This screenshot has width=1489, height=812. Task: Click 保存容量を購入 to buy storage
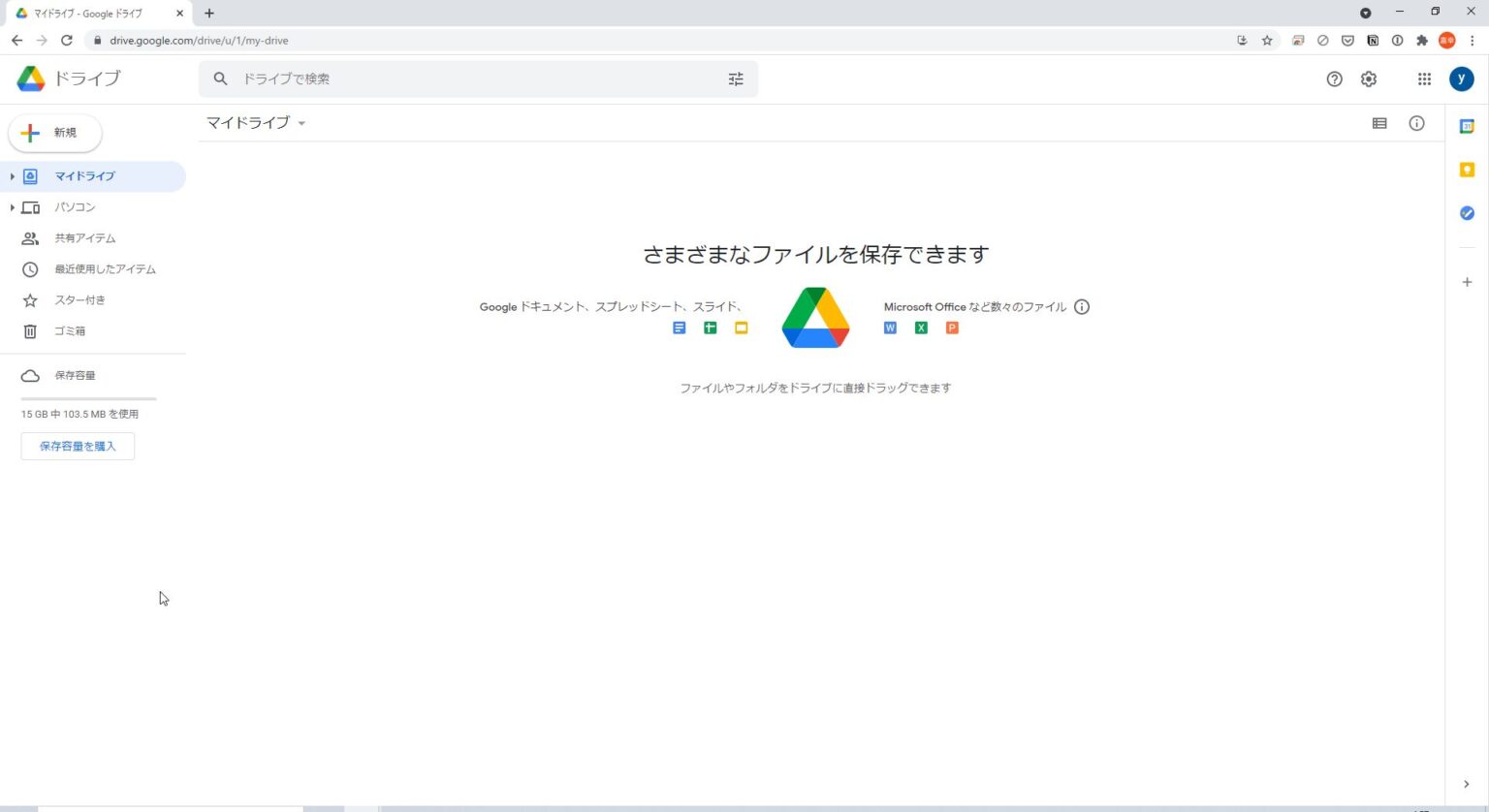78,446
